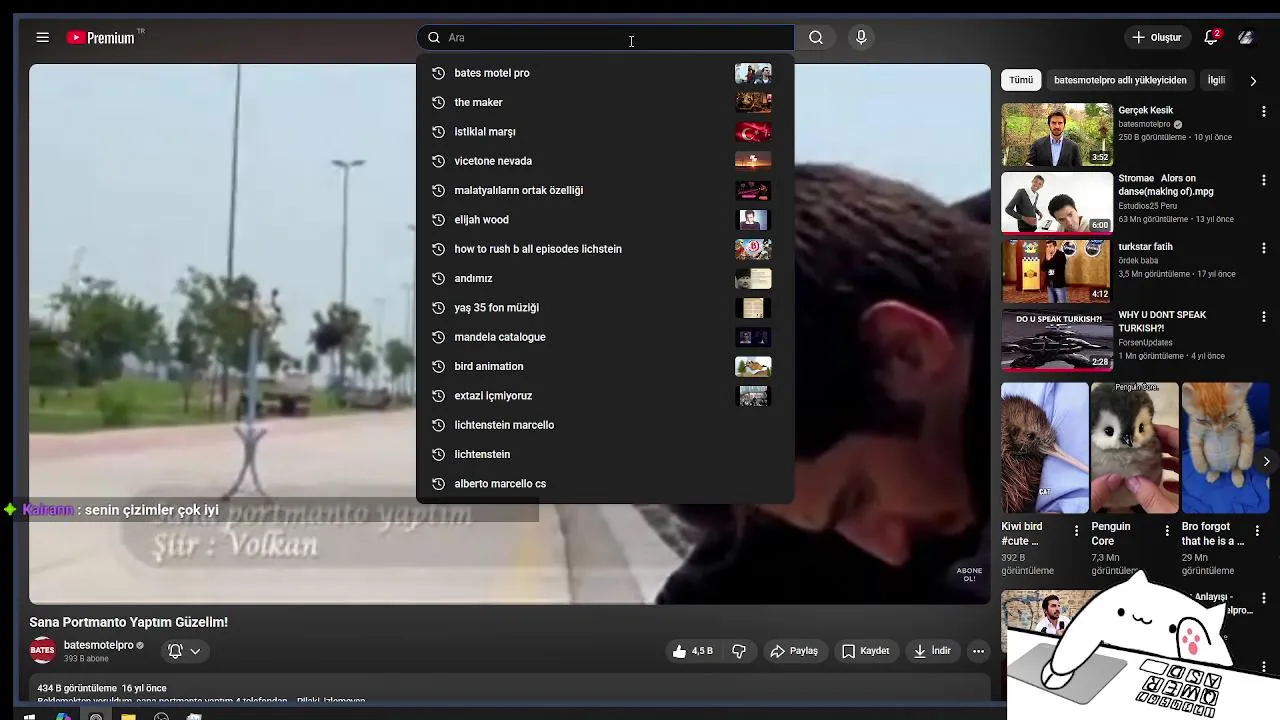Open the 'Kiwi bird #cute' short

tap(1045, 448)
